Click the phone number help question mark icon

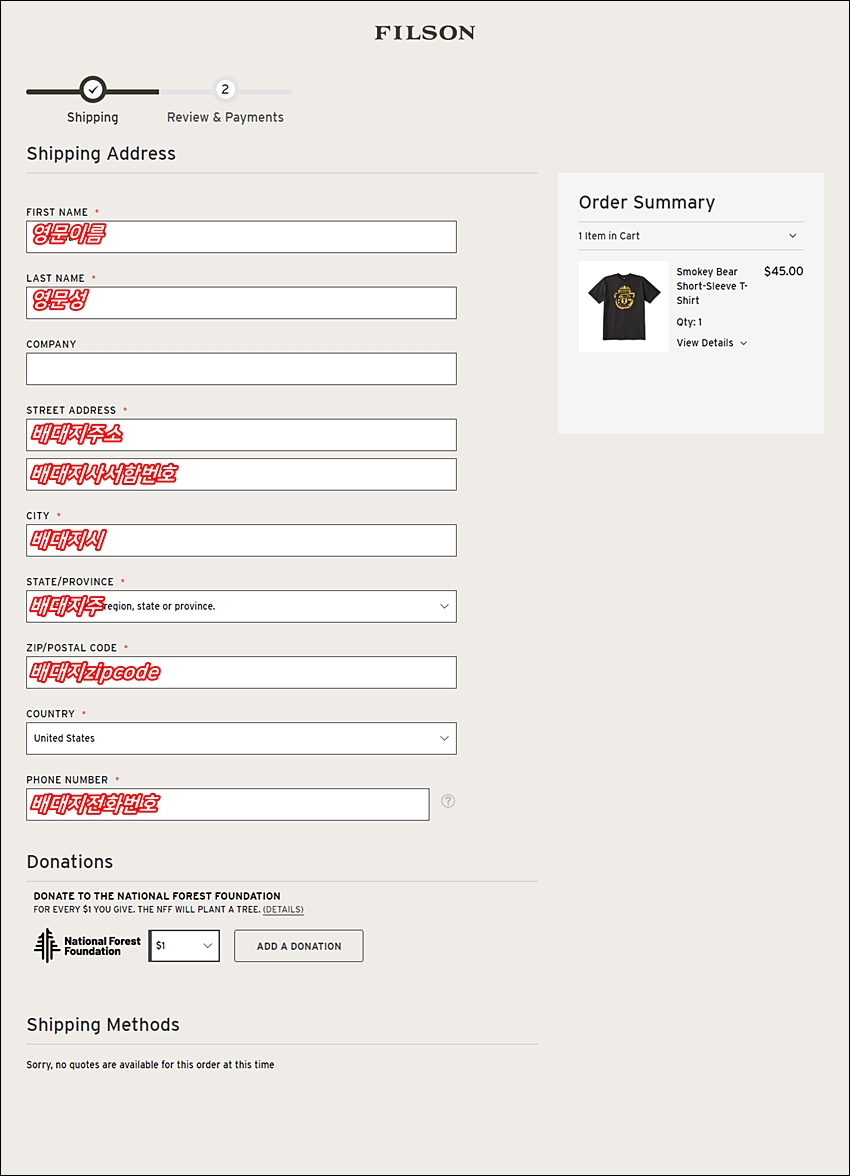[448, 801]
